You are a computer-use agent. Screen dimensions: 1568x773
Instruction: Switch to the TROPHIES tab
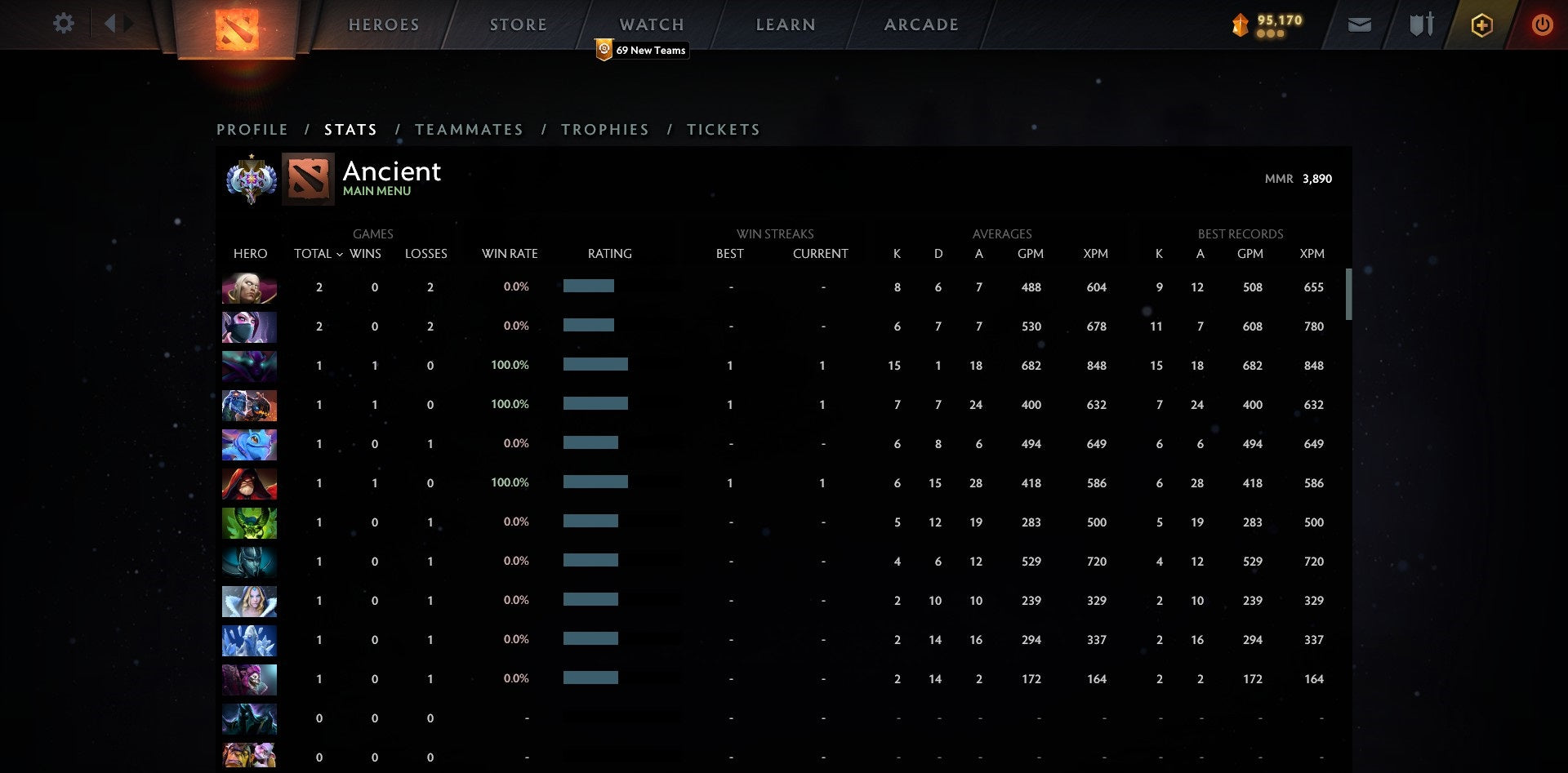[604, 129]
